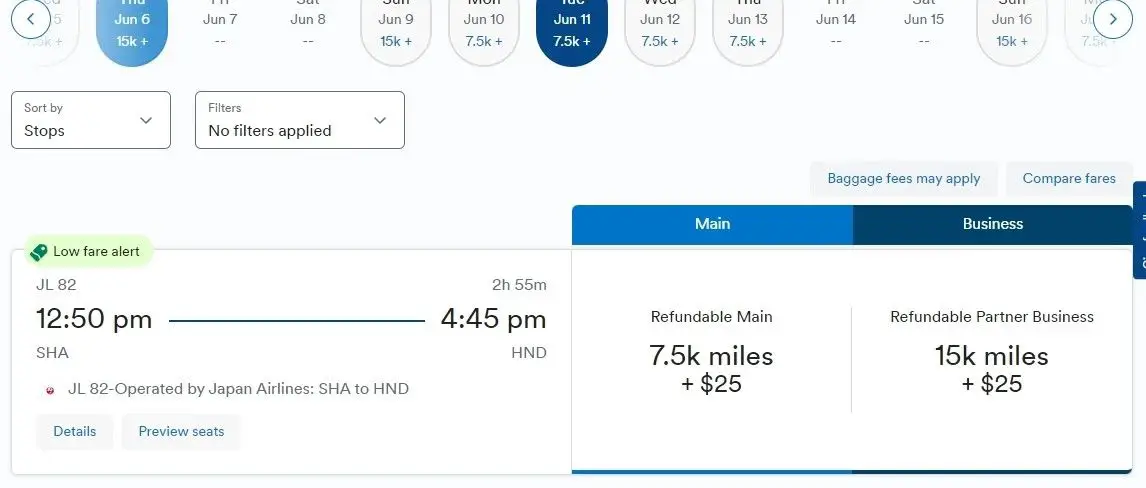Open flight Details for JL 82
The height and width of the screenshot is (488, 1146).
(x=75, y=432)
